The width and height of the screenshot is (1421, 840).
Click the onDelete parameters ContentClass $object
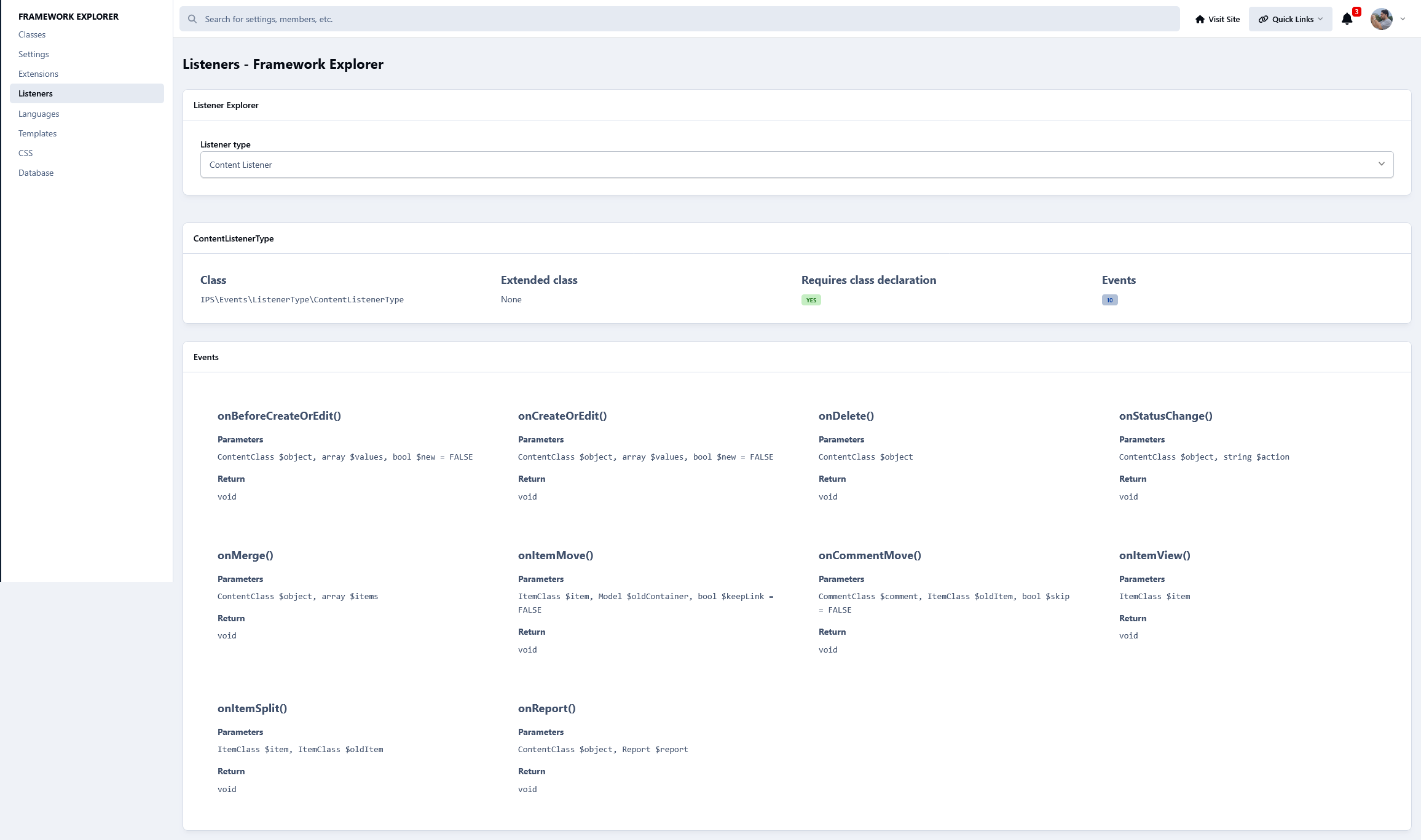pyautogui.click(x=865, y=457)
